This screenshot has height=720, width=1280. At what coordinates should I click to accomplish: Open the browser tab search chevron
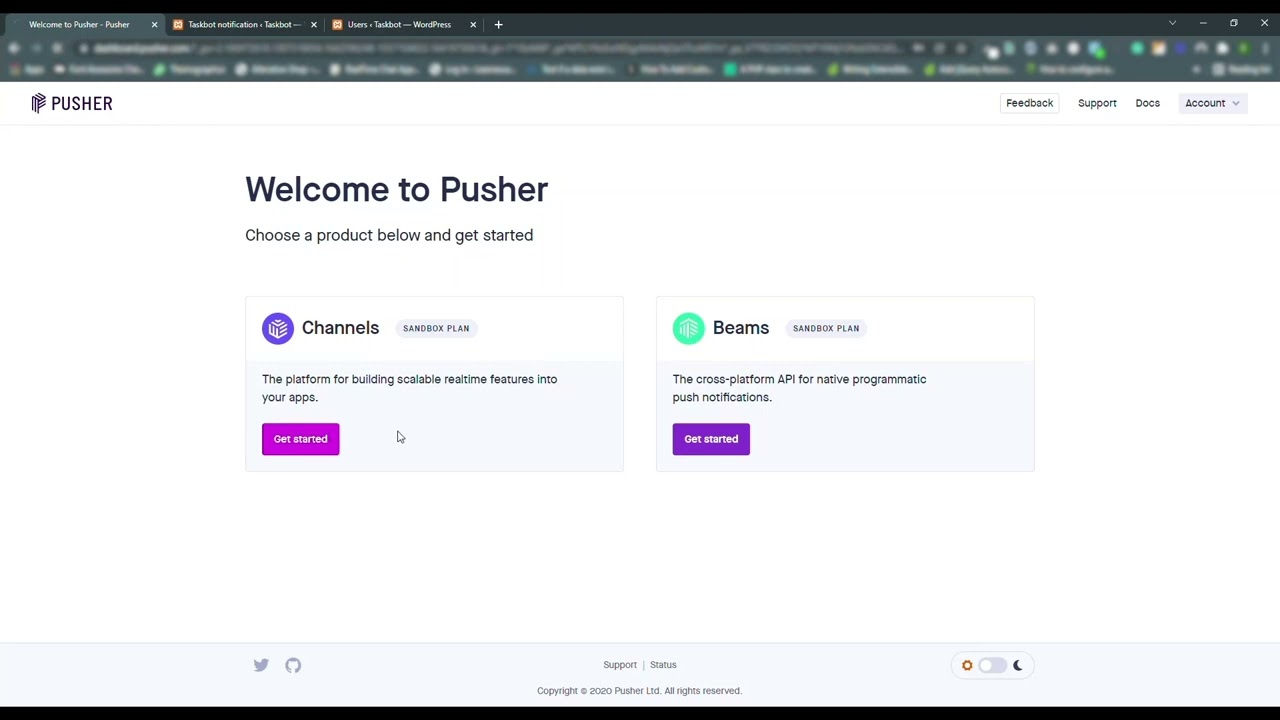click(1172, 23)
